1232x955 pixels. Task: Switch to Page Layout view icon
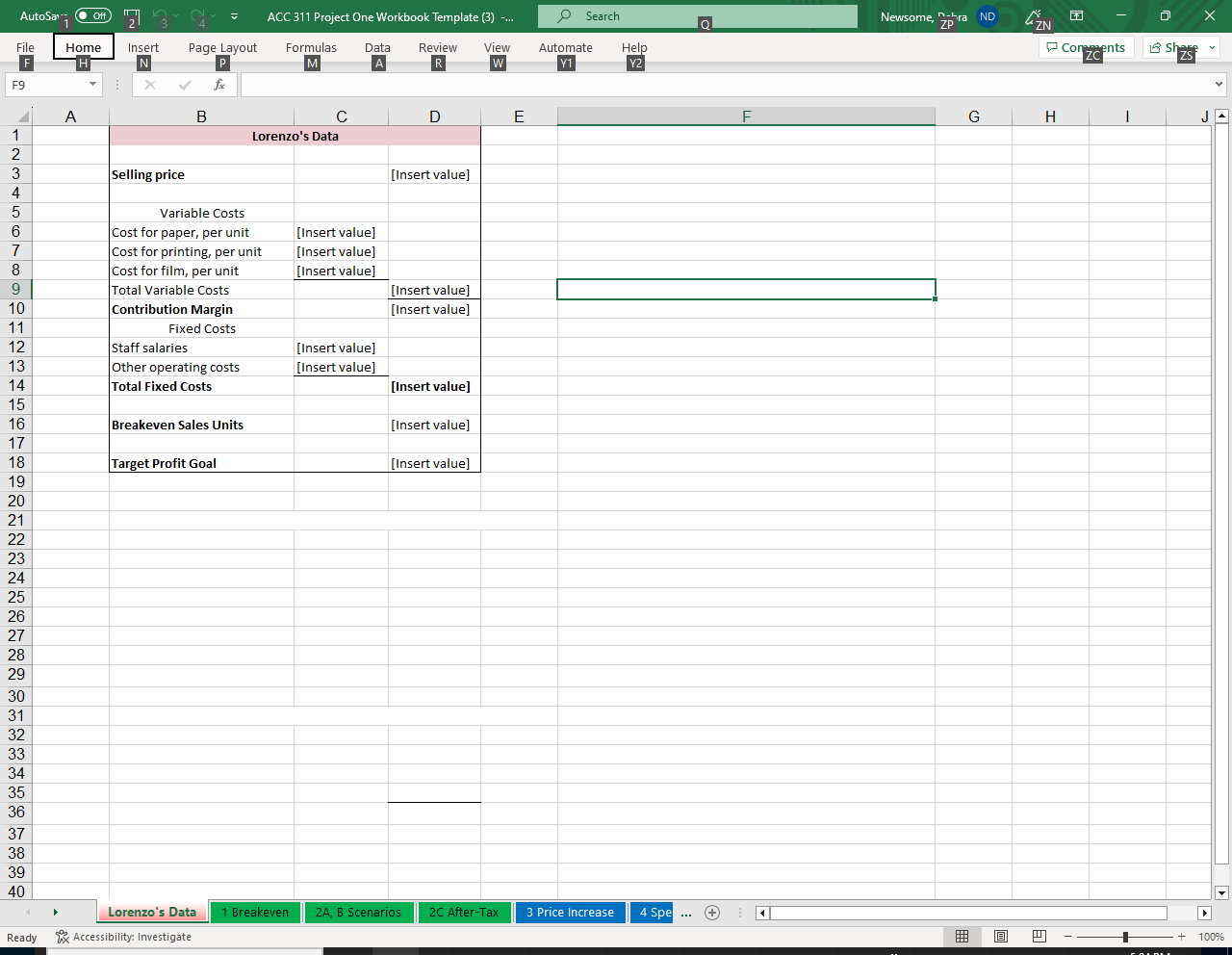pyautogui.click(x=1001, y=937)
